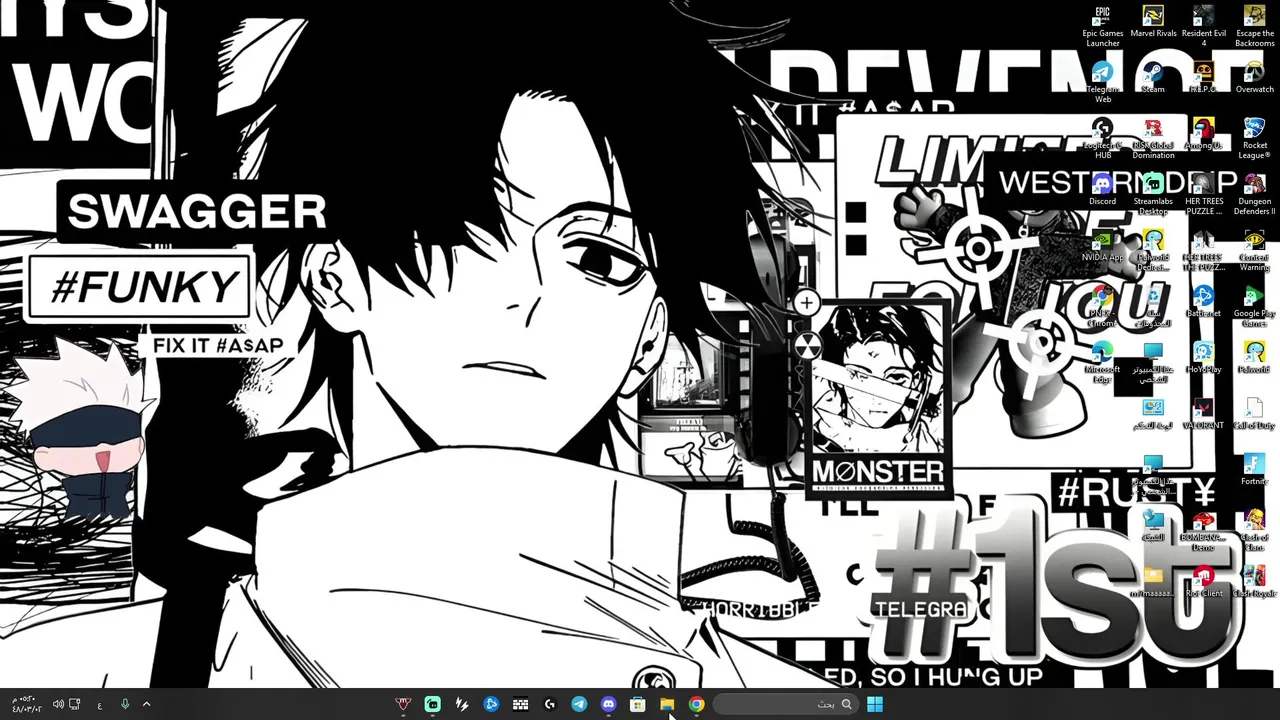Viewport: 1280px width, 720px height.
Task: Click the taskbar search box
Action: [785, 704]
